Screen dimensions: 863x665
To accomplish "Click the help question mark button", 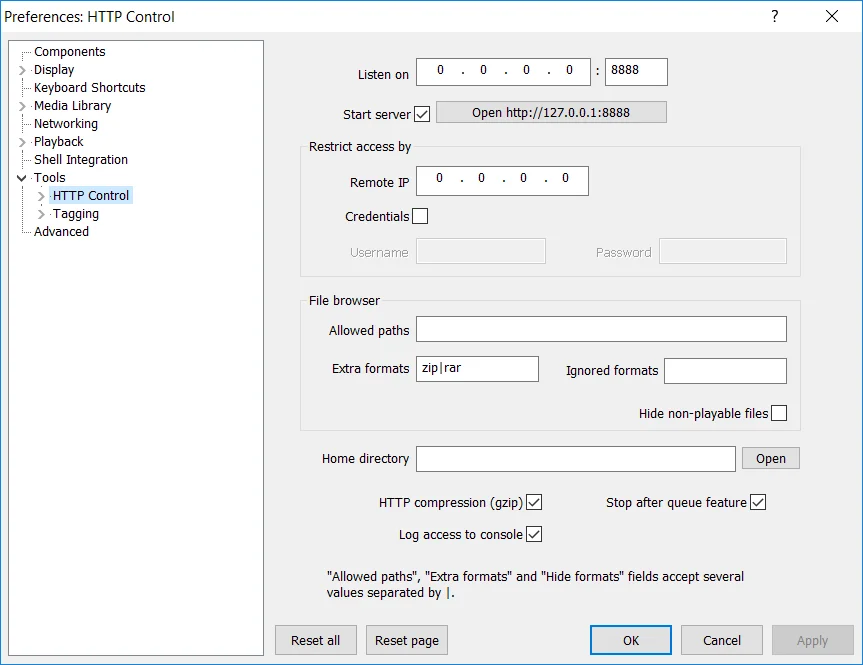I will click(x=774, y=16).
